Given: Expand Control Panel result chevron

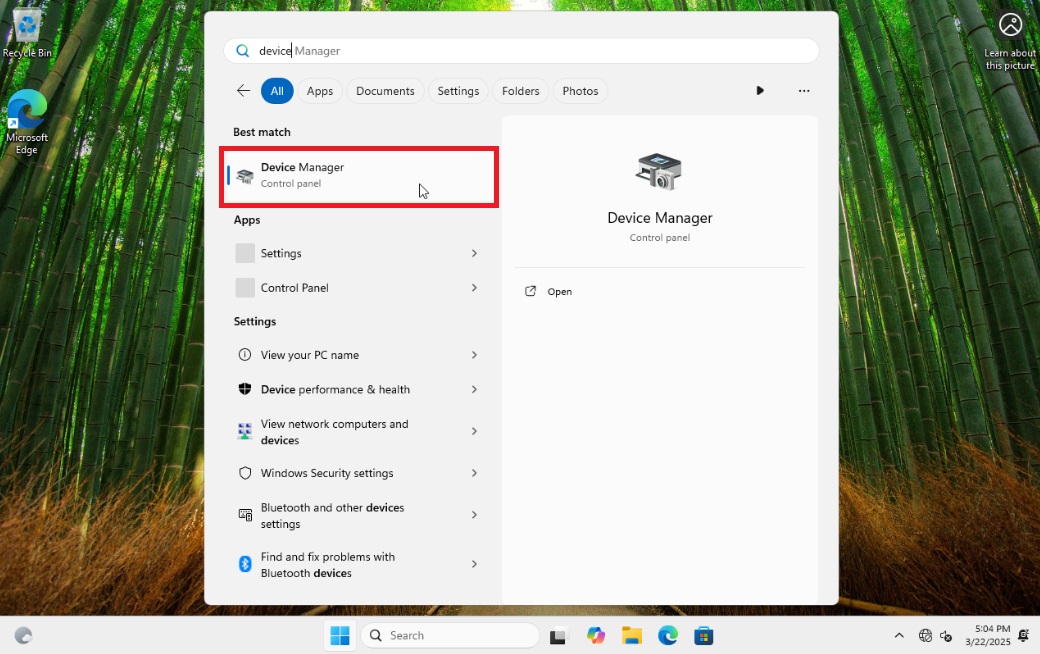Looking at the screenshot, I should tap(474, 288).
